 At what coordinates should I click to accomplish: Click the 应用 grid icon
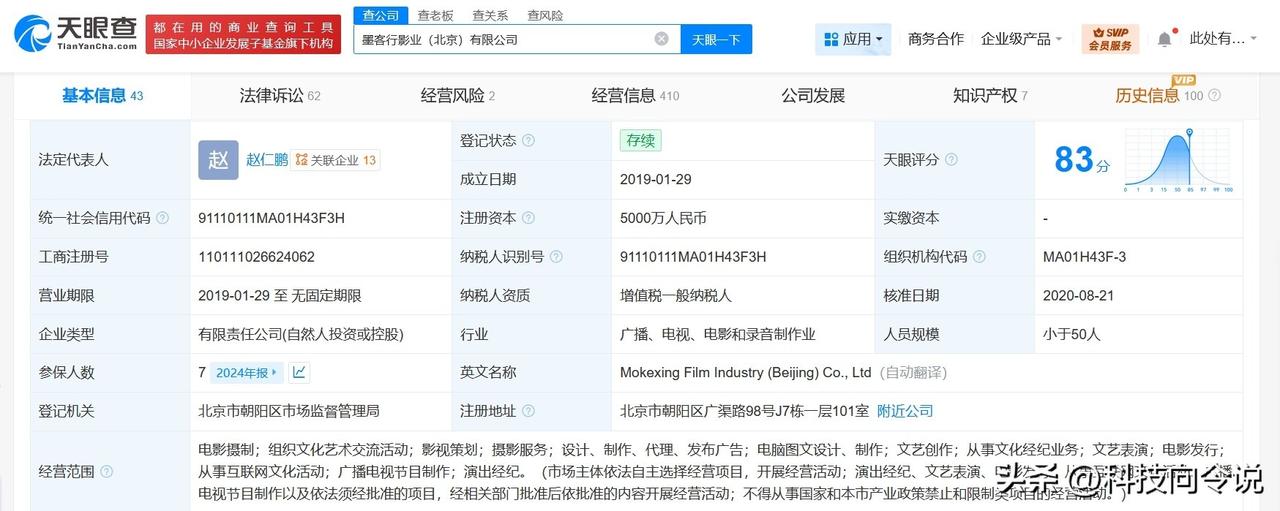click(831, 39)
